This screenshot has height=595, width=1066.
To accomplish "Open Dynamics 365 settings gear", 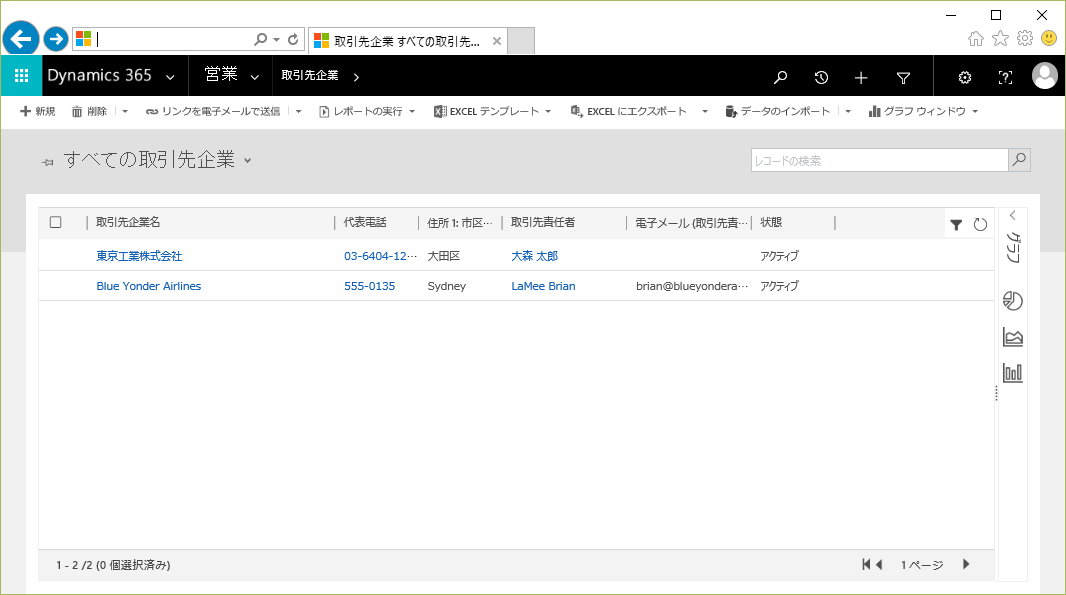I will point(965,78).
